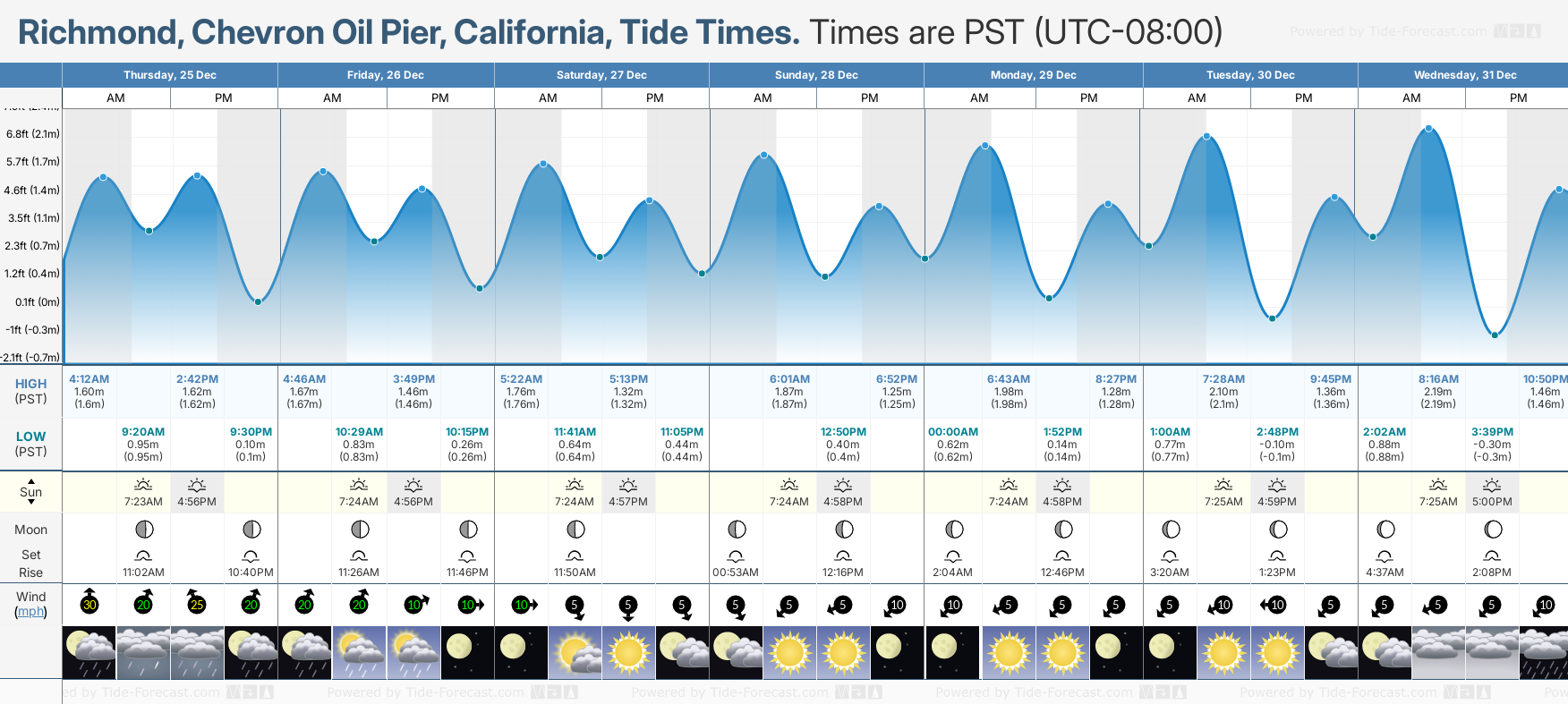Select the Thursday, 25 Dec day header

170,75
